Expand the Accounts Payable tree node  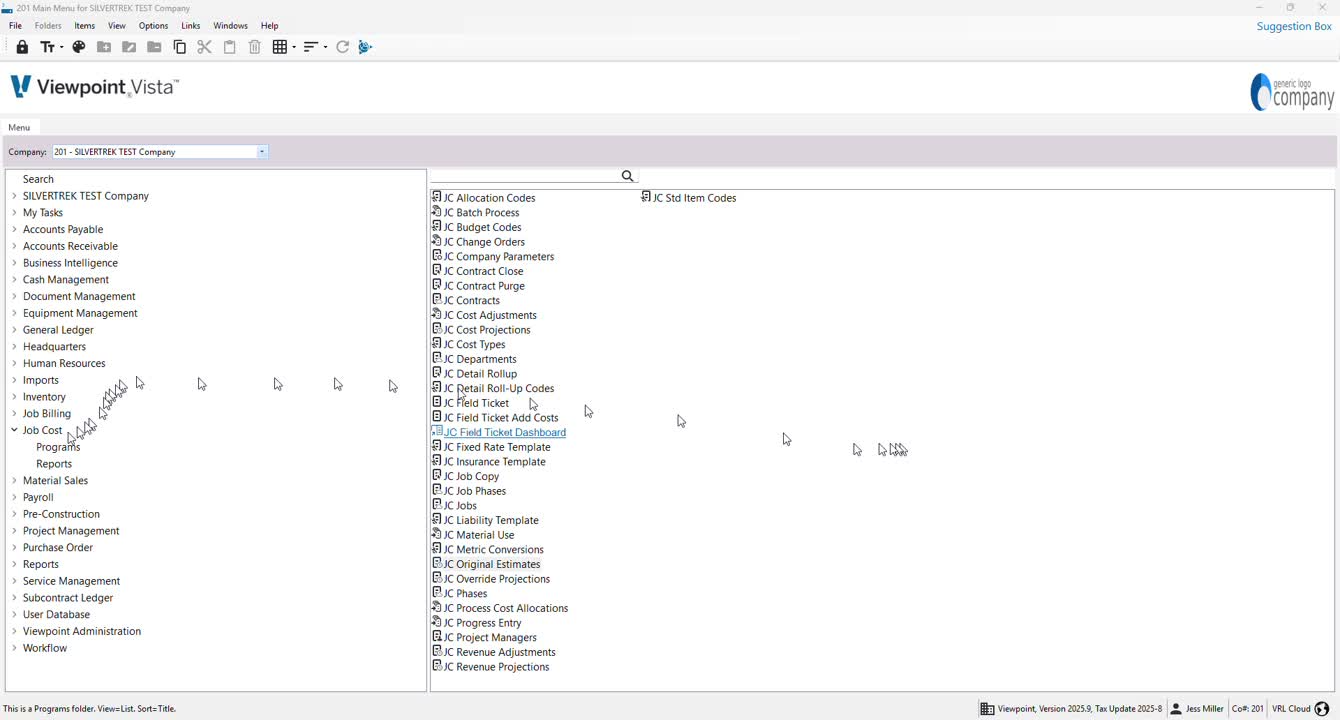click(x=14, y=229)
